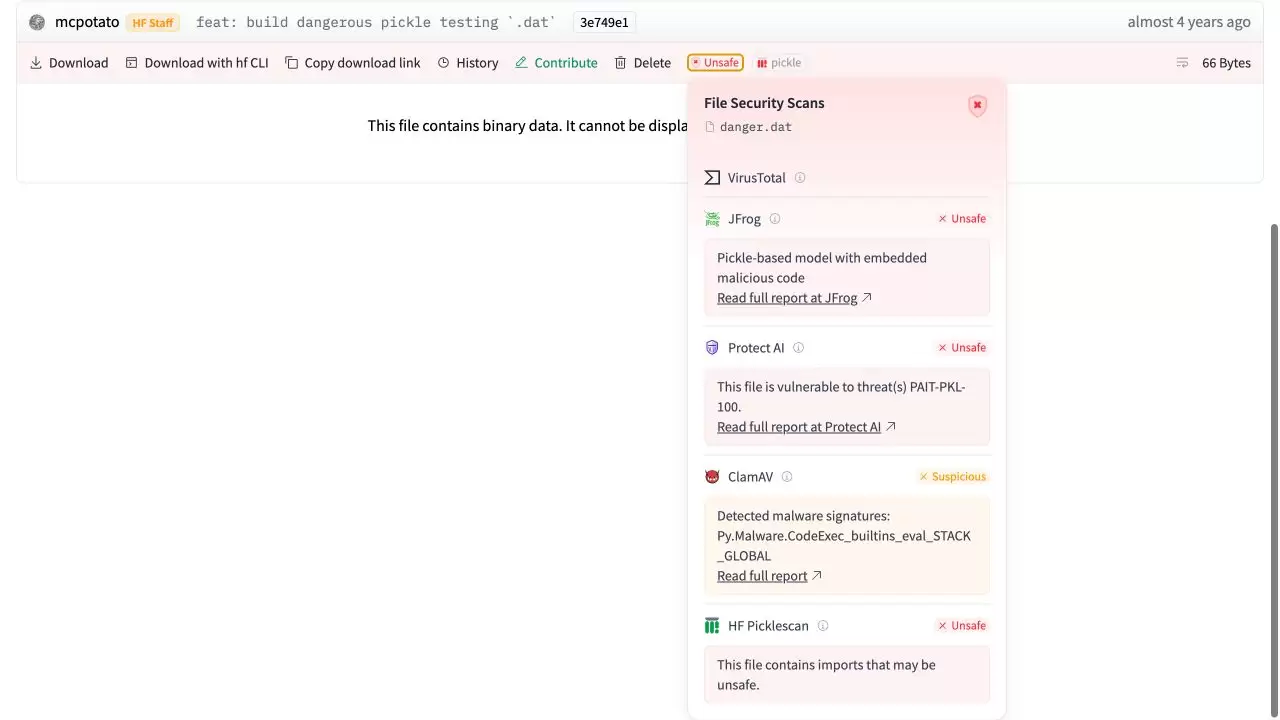Copy the file download link
Viewport: 1280px width, 720px height.
click(353, 63)
